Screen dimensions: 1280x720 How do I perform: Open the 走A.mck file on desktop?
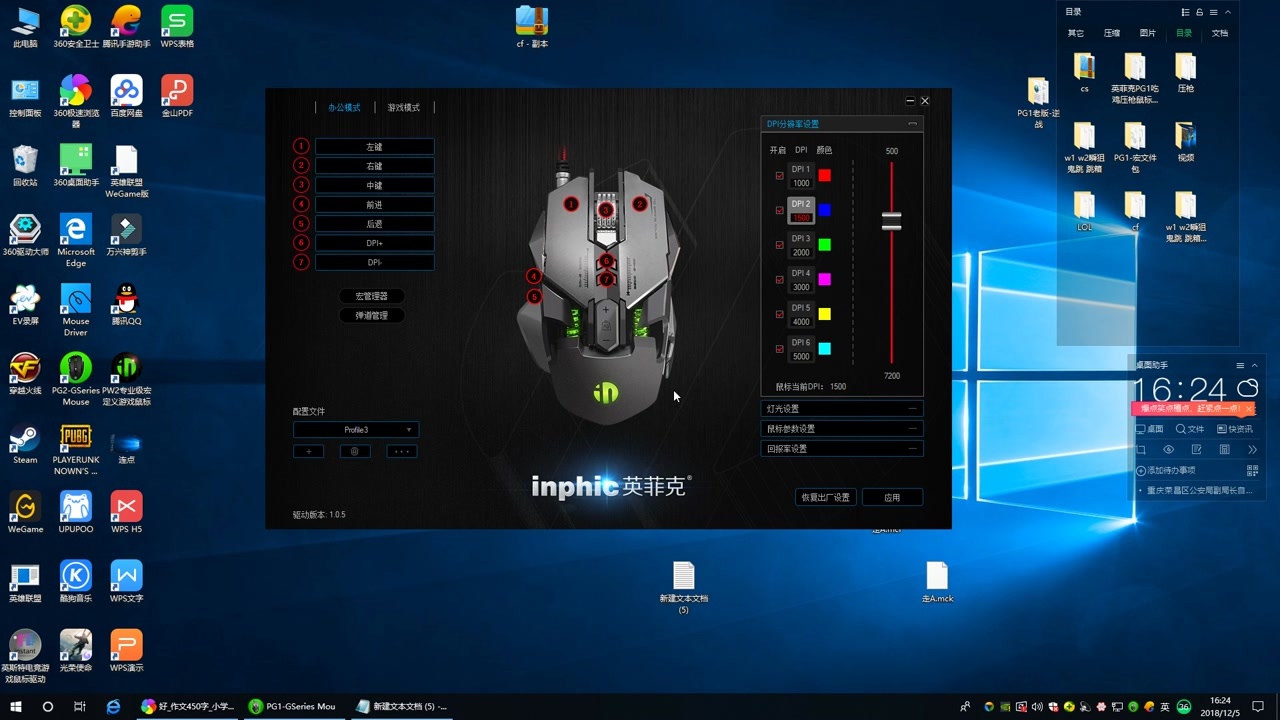(937, 582)
